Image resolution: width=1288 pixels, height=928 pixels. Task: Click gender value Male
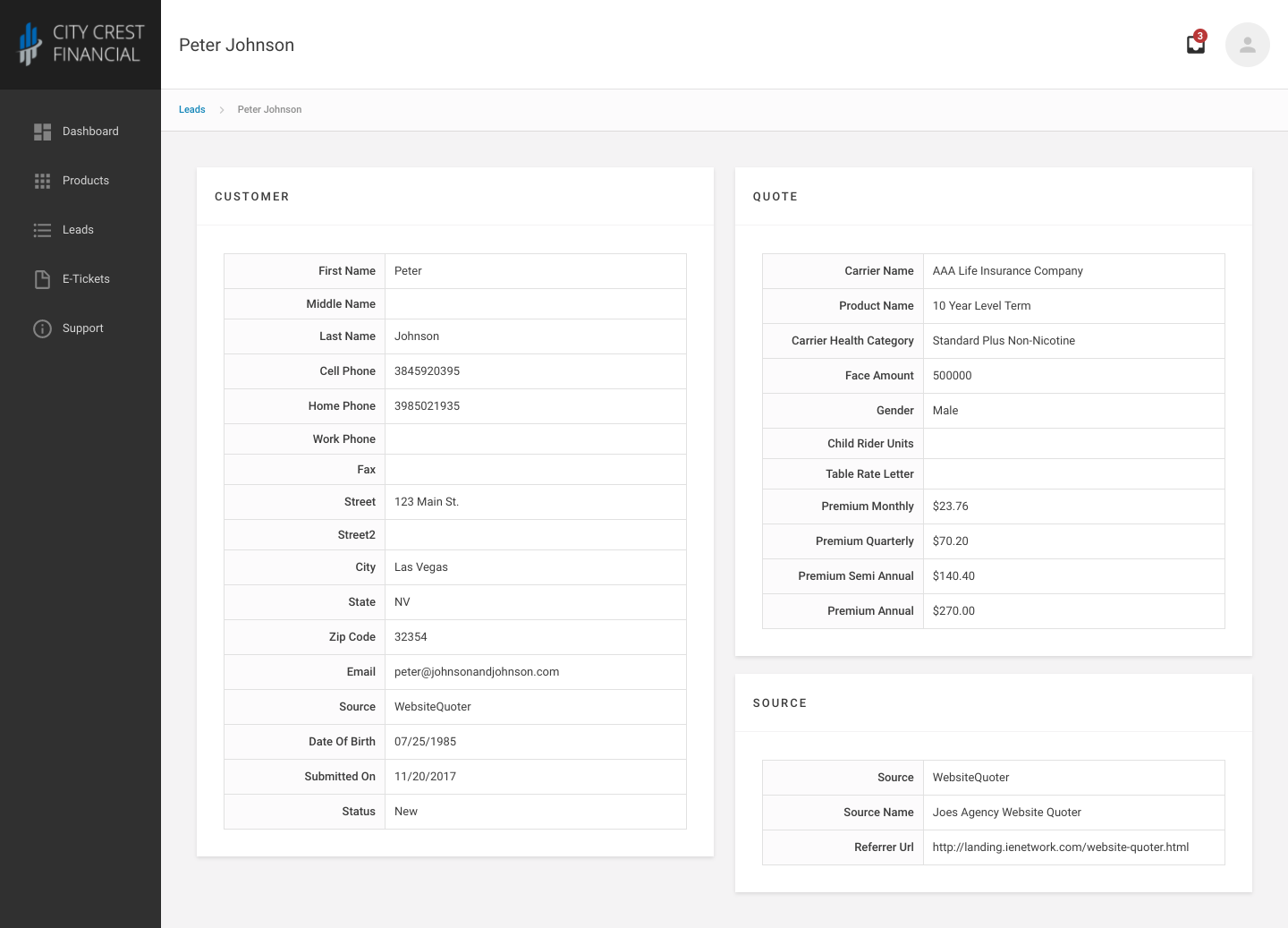tap(945, 411)
